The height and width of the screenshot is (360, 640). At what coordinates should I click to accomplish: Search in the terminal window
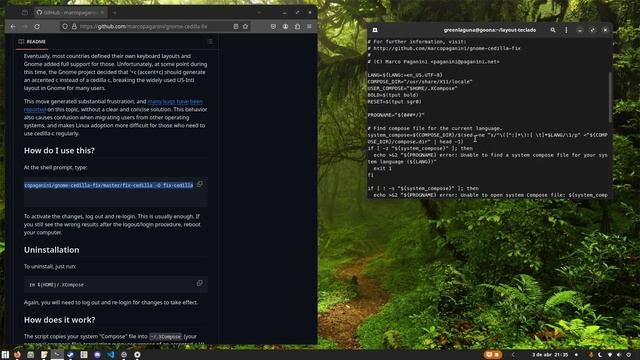[553, 30]
